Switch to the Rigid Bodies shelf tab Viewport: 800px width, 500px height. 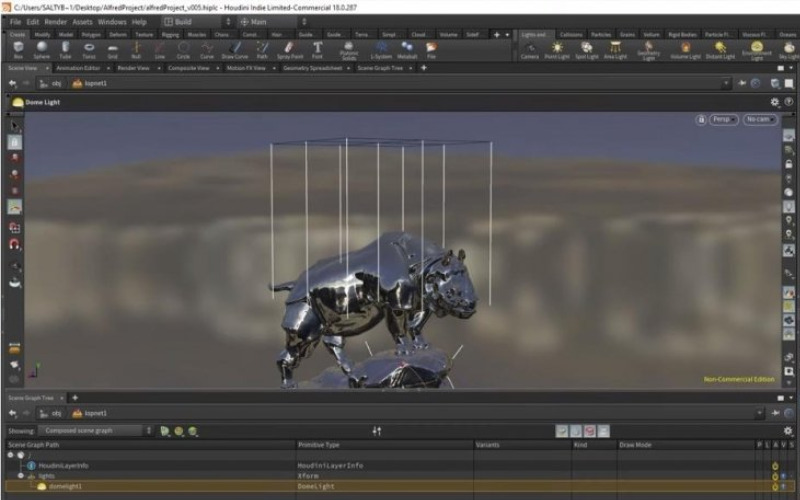[x=682, y=35]
